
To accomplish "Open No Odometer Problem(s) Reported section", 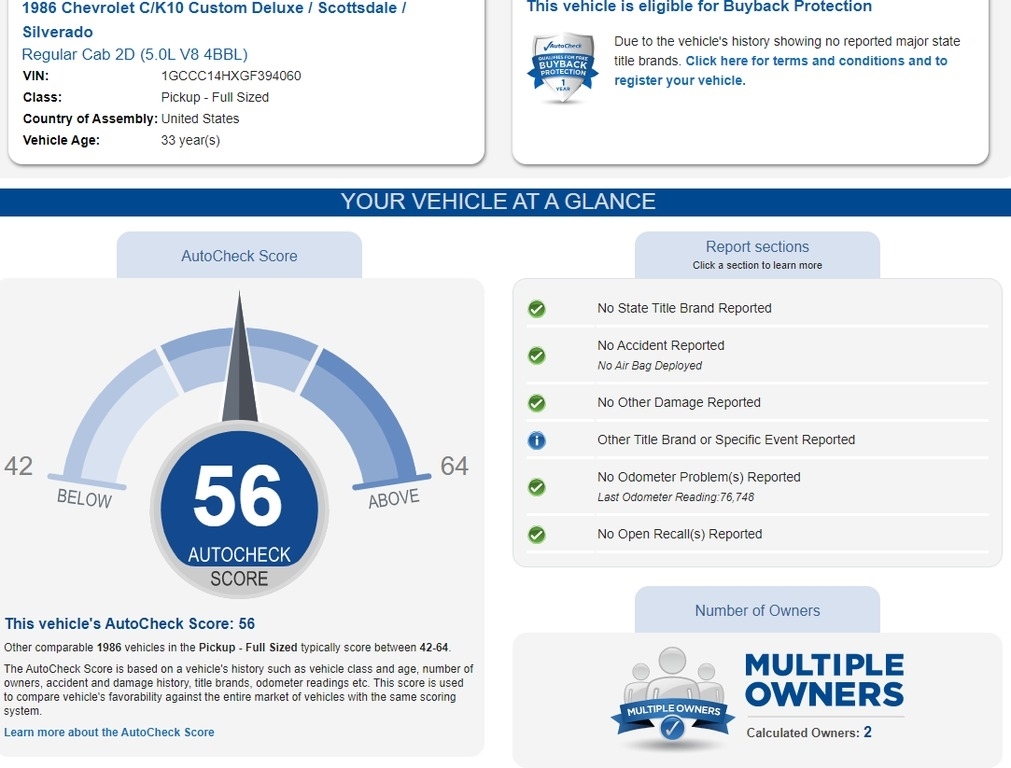I will coord(698,477).
